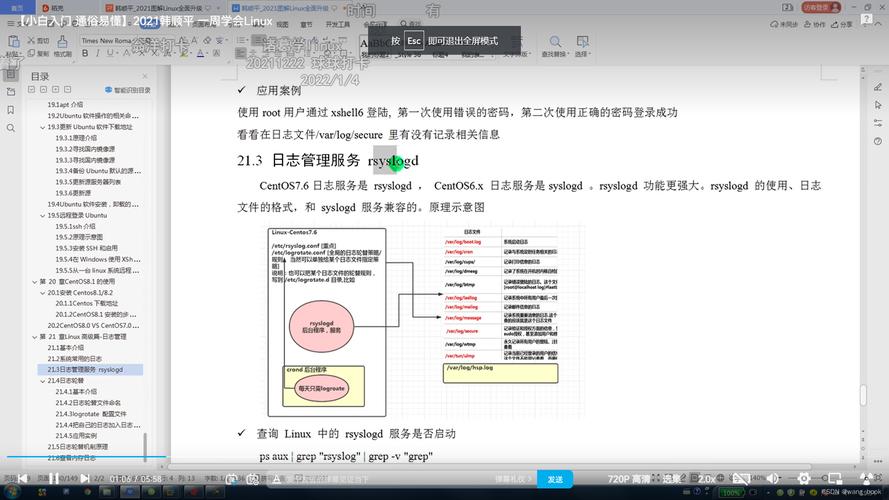
Task: Click the document vertical scrollbar thumb
Action: pyautogui.click(x=863, y=395)
